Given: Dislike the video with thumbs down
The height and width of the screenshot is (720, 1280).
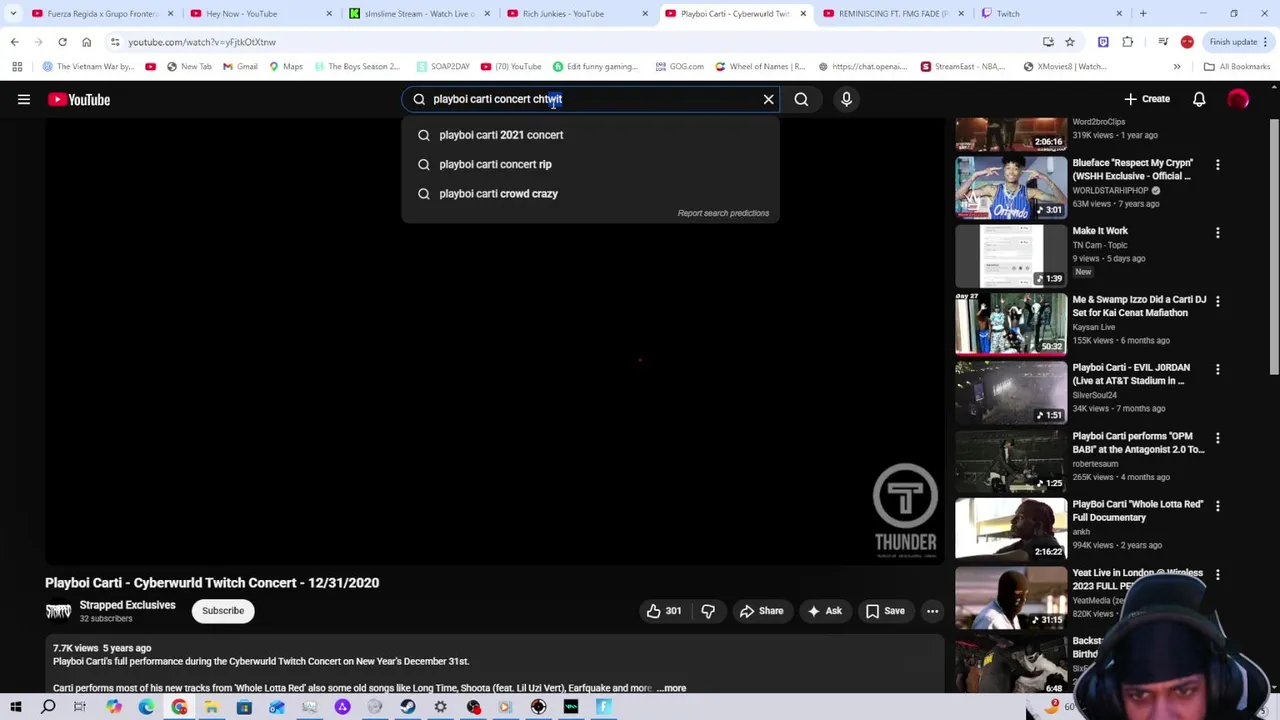Looking at the screenshot, I should point(708,611).
